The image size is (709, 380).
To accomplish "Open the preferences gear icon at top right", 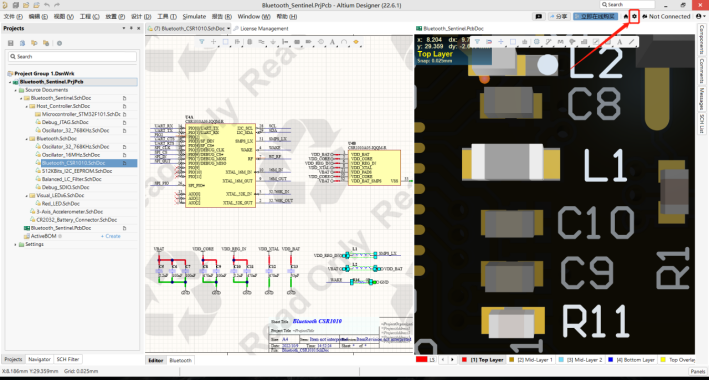I will click(x=634, y=16).
